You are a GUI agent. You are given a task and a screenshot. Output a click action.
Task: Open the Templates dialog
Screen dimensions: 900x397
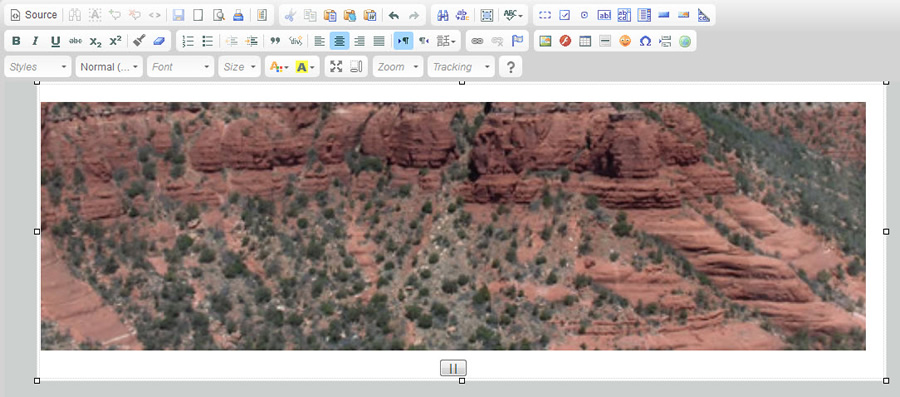[x=262, y=15]
